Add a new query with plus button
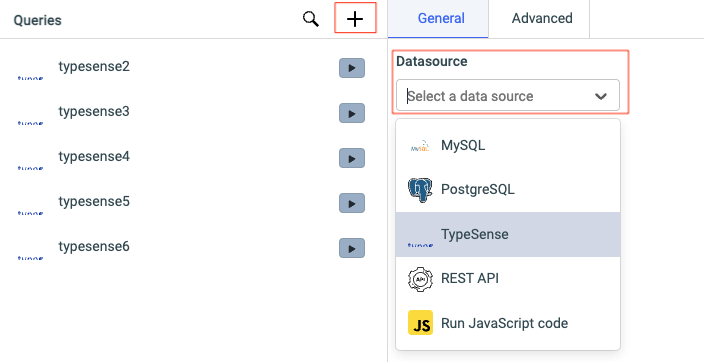Image resolution: width=704 pixels, height=362 pixels. [355, 18]
